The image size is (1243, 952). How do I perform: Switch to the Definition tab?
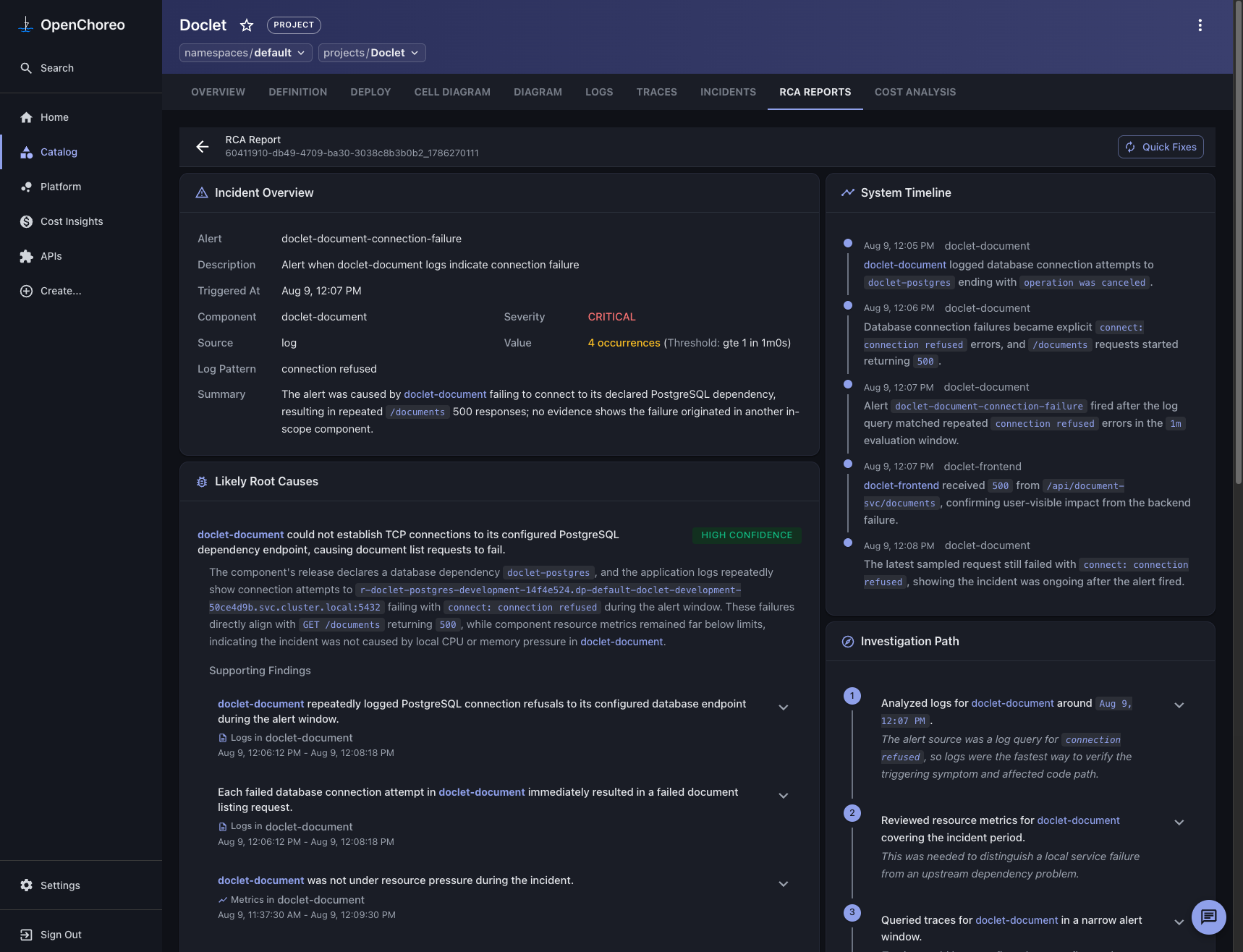(x=298, y=92)
